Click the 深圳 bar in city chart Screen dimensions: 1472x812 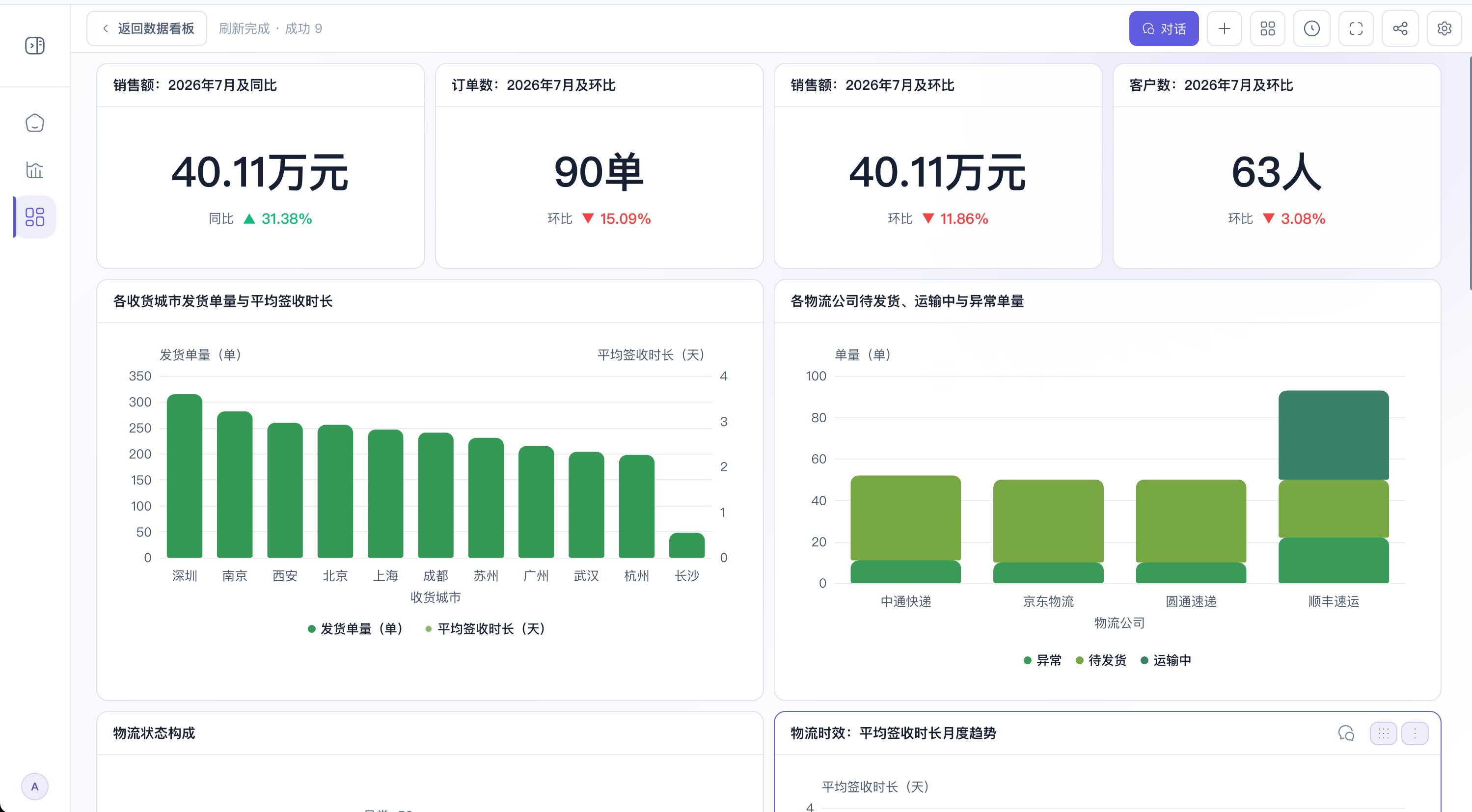point(185,475)
